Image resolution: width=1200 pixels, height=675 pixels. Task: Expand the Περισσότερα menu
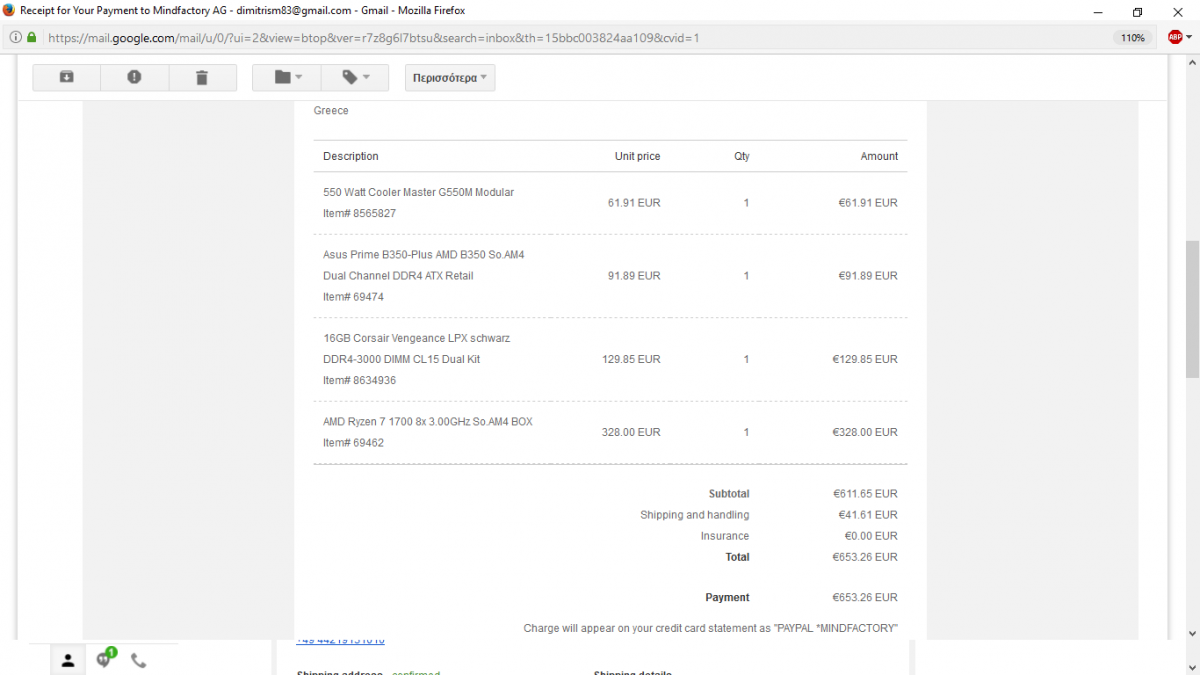450,78
